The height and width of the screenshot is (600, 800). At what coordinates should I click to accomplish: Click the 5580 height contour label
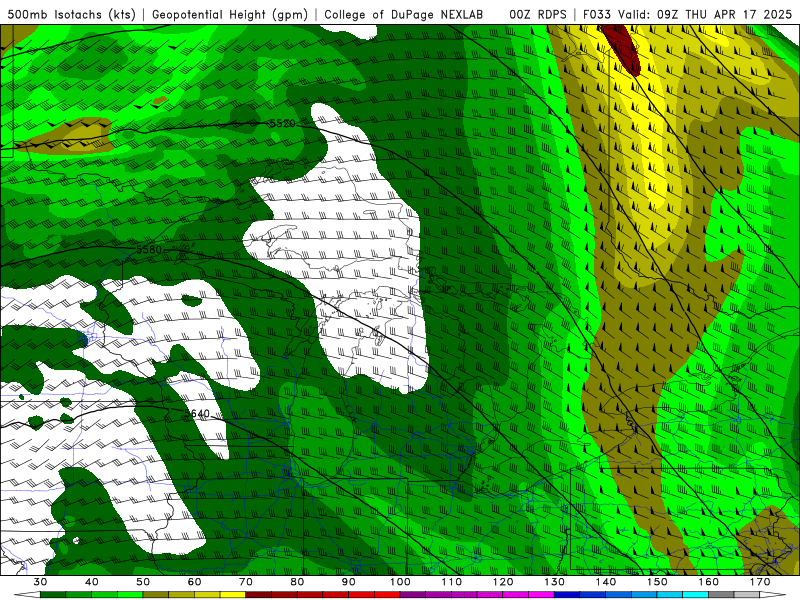coord(148,249)
